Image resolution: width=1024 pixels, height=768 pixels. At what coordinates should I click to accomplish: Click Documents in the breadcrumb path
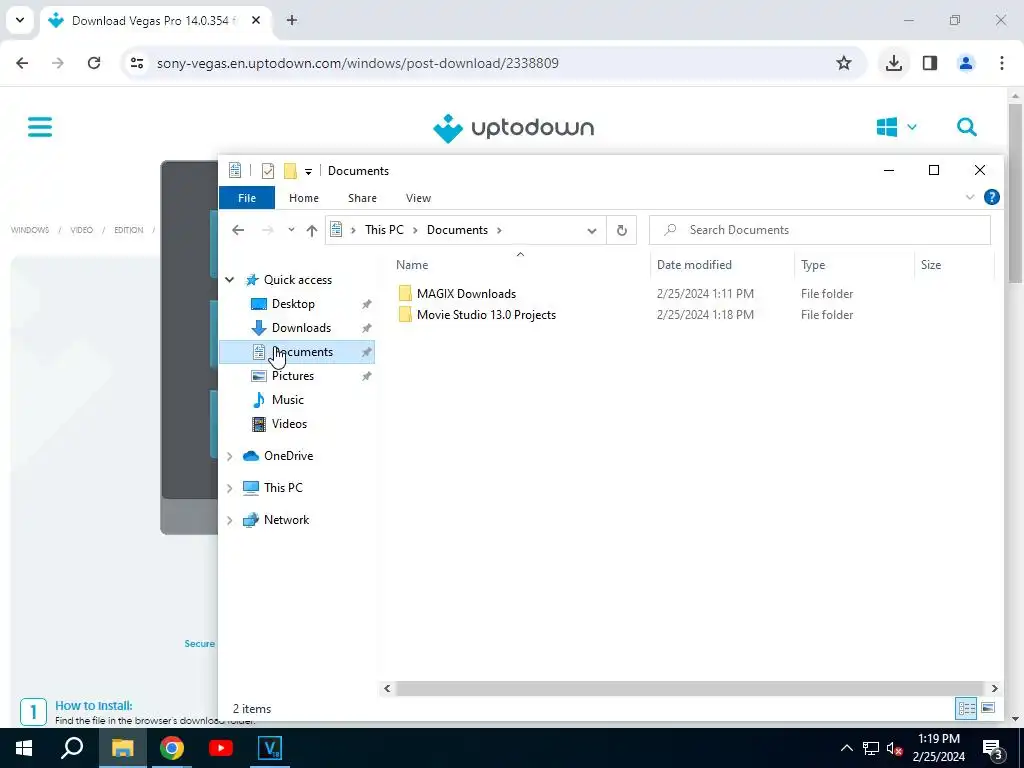[x=457, y=230]
